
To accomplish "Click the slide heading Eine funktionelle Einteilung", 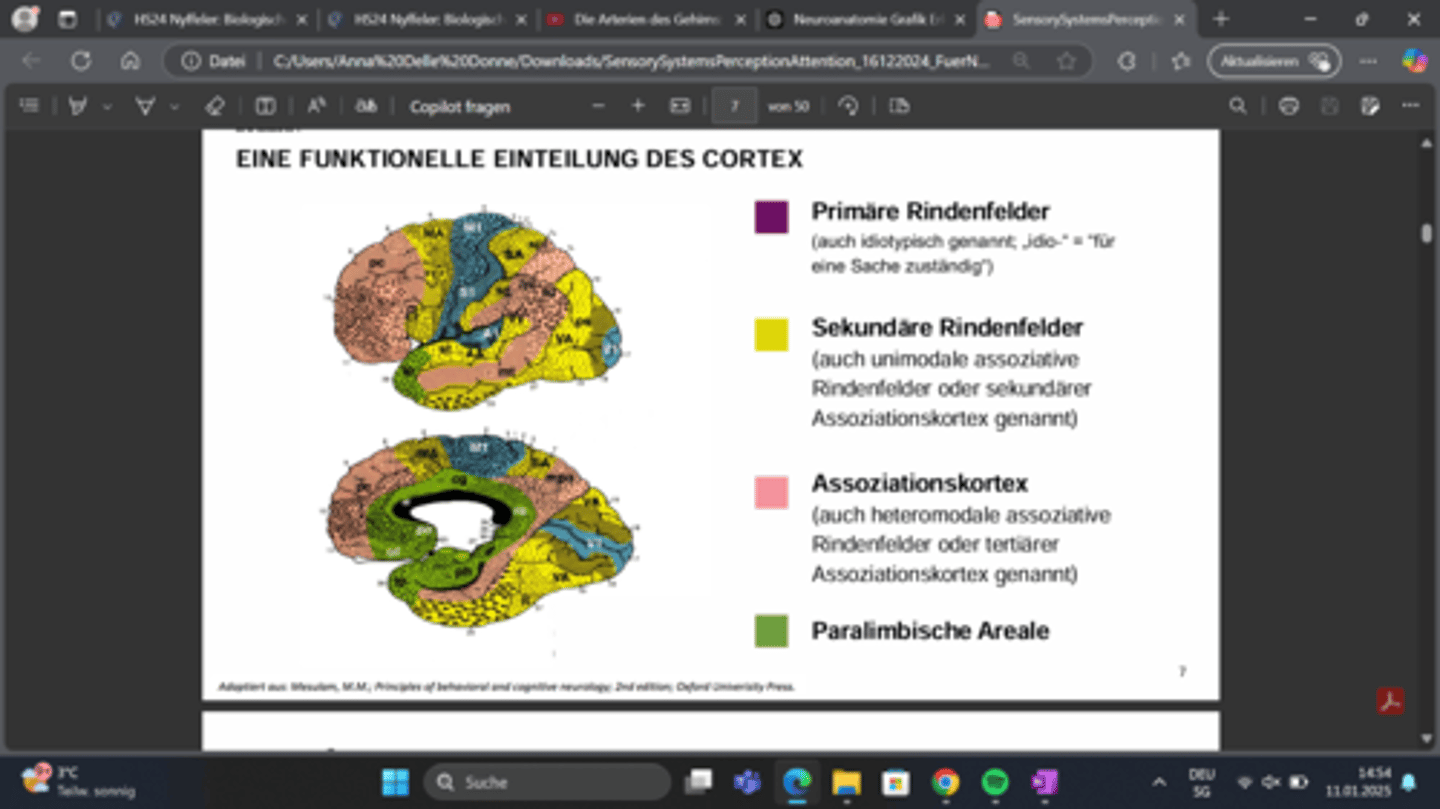I will (519, 159).
